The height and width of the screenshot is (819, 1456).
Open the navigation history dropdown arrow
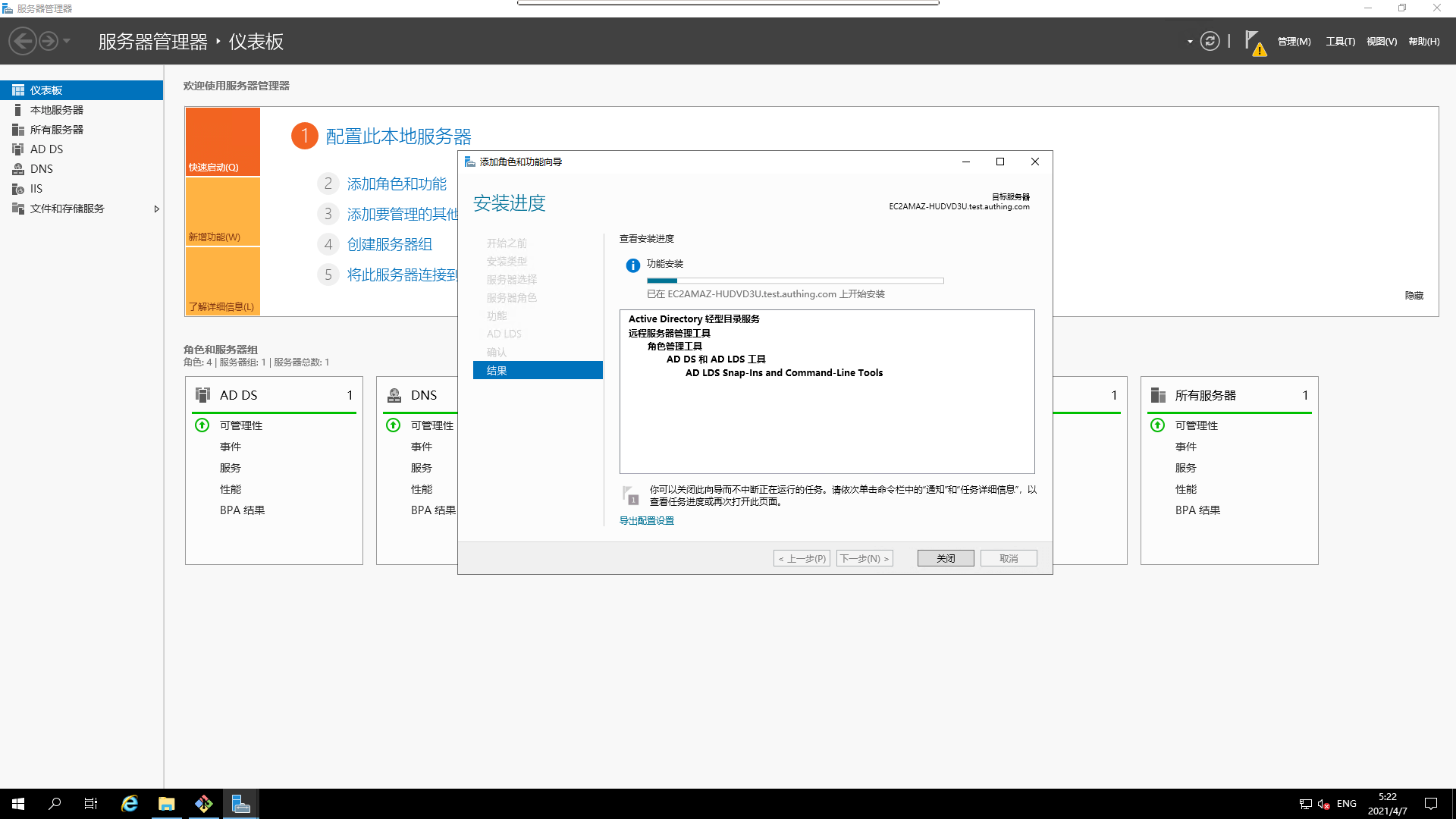point(67,41)
